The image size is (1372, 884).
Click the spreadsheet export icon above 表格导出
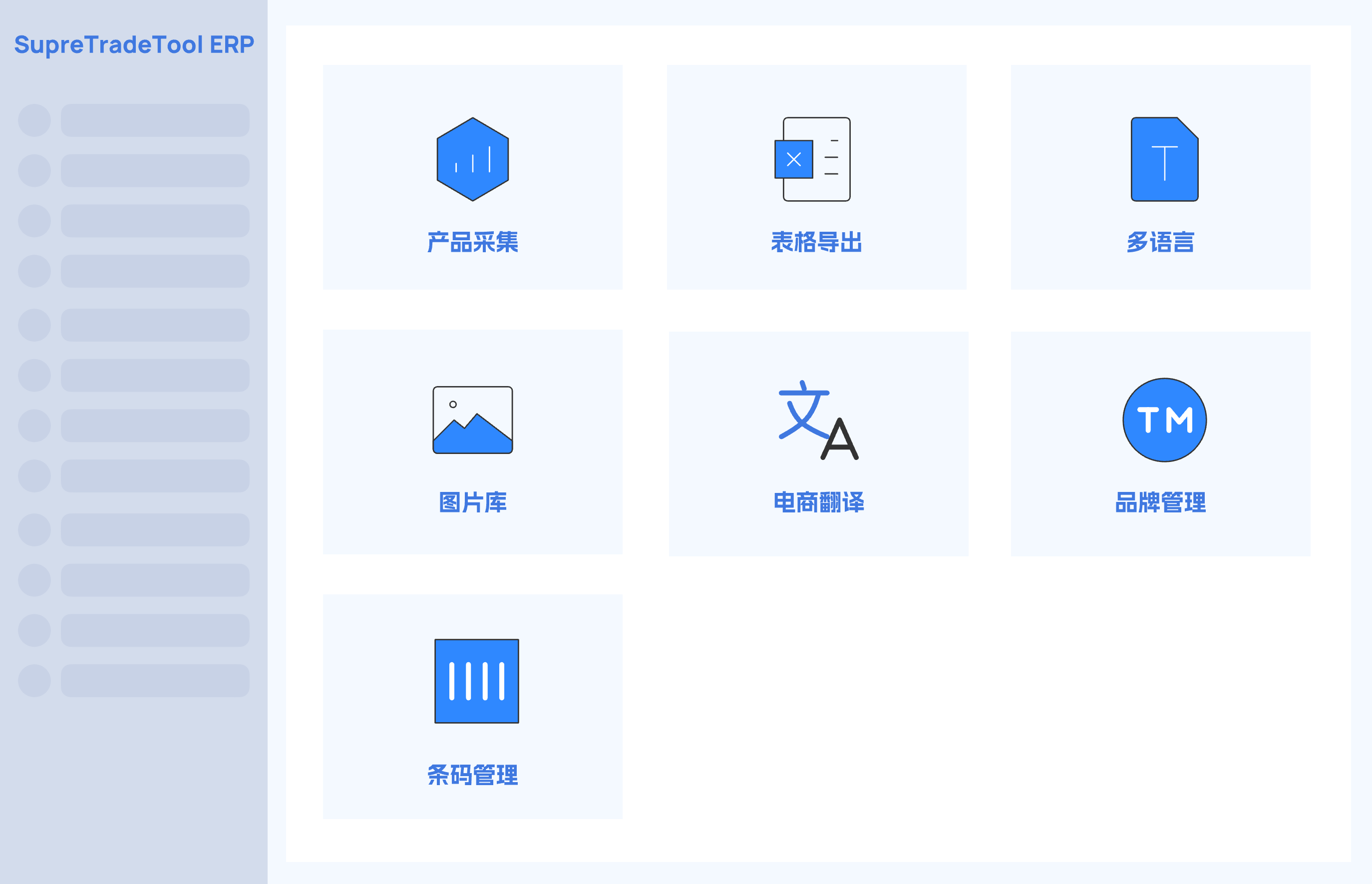coord(813,159)
